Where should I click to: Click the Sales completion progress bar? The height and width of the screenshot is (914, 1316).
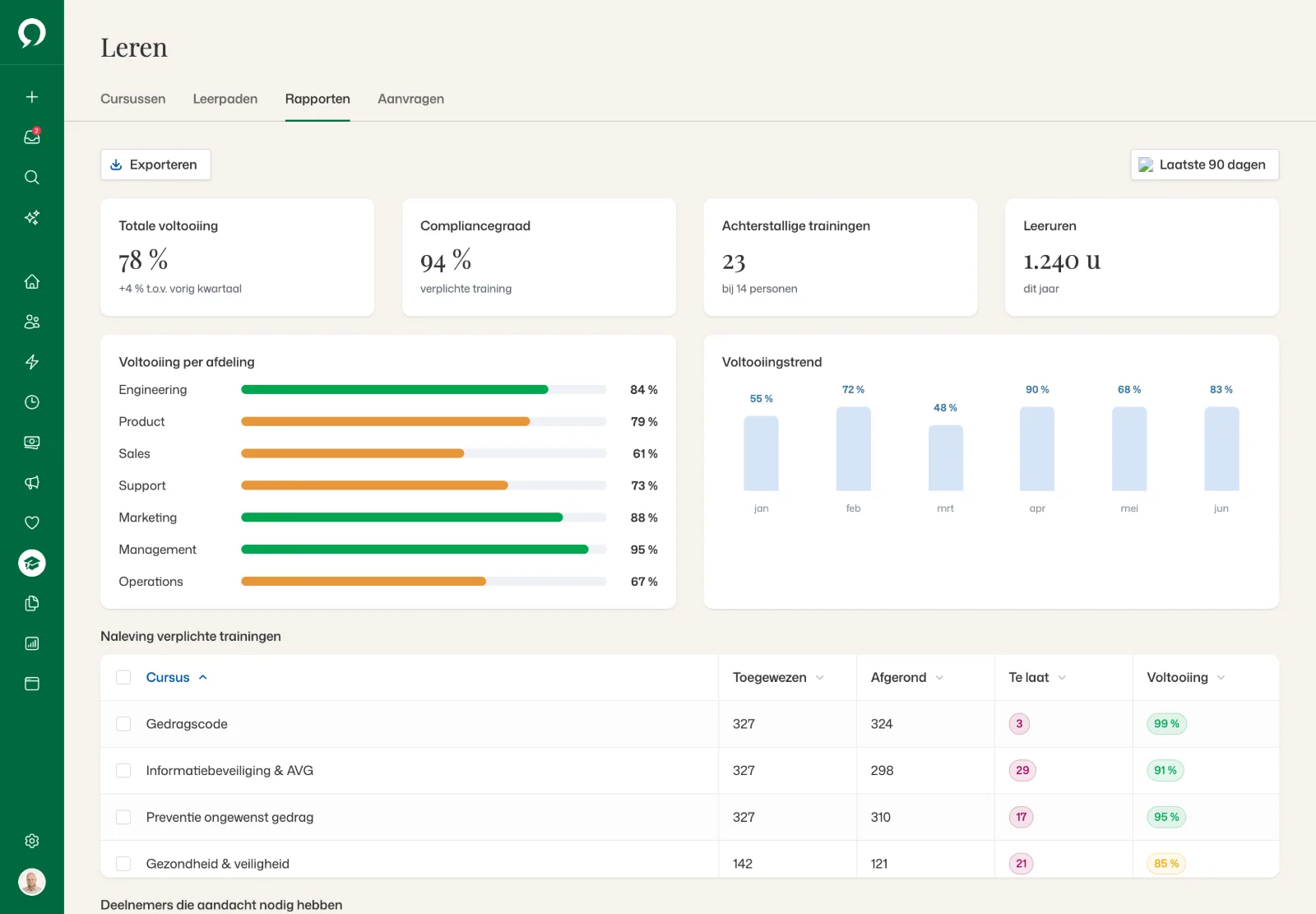pos(424,453)
